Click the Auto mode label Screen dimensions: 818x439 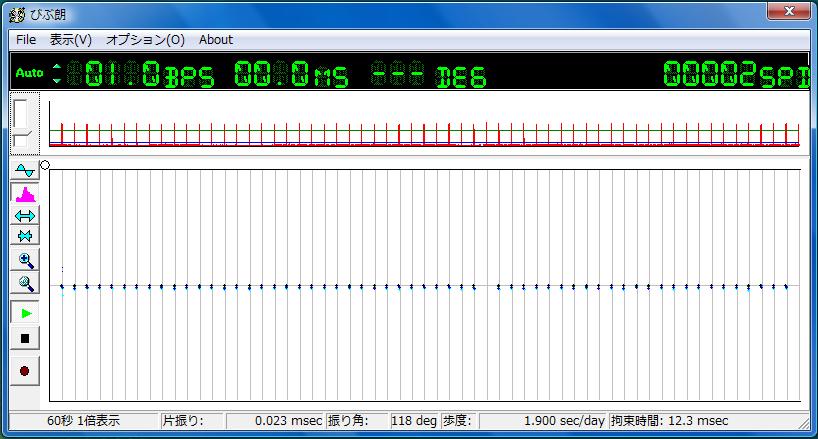click(29, 73)
